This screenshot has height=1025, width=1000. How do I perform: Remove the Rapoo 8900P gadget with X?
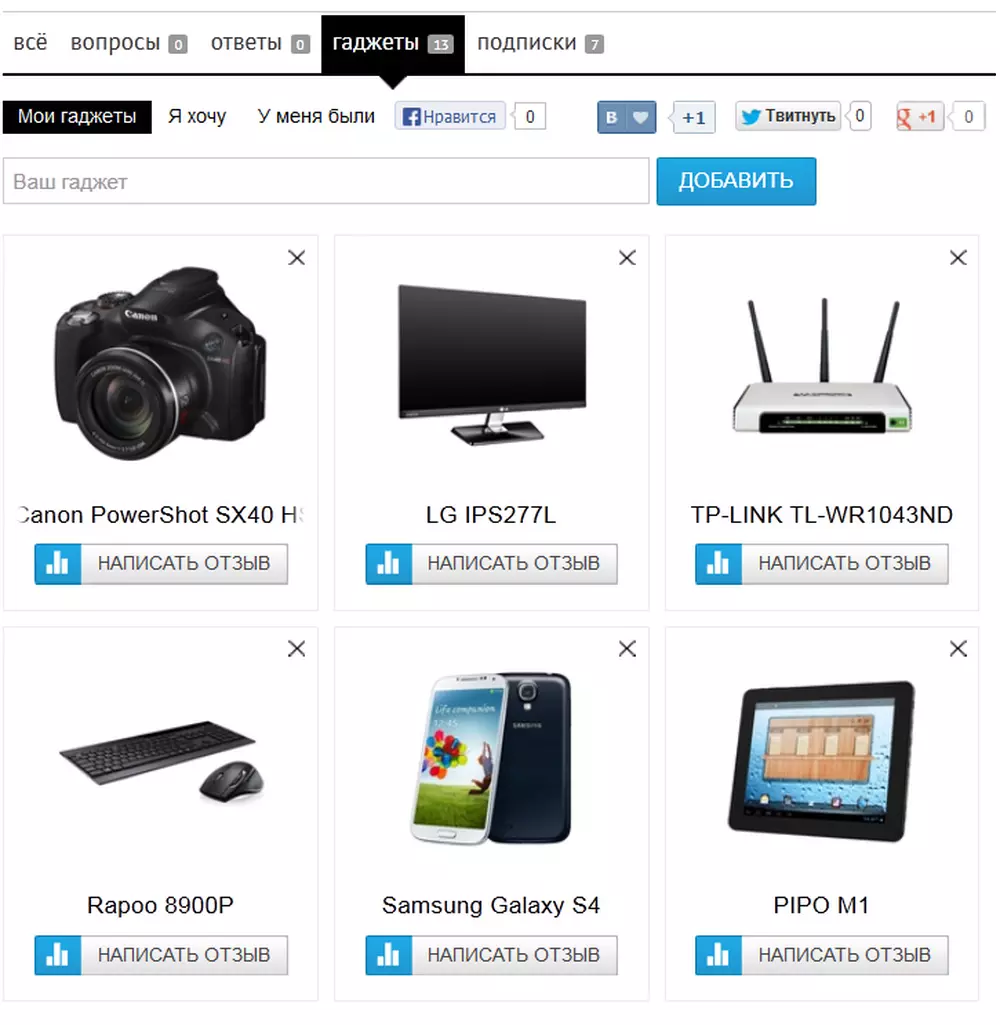pyautogui.click(x=296, y=648)
